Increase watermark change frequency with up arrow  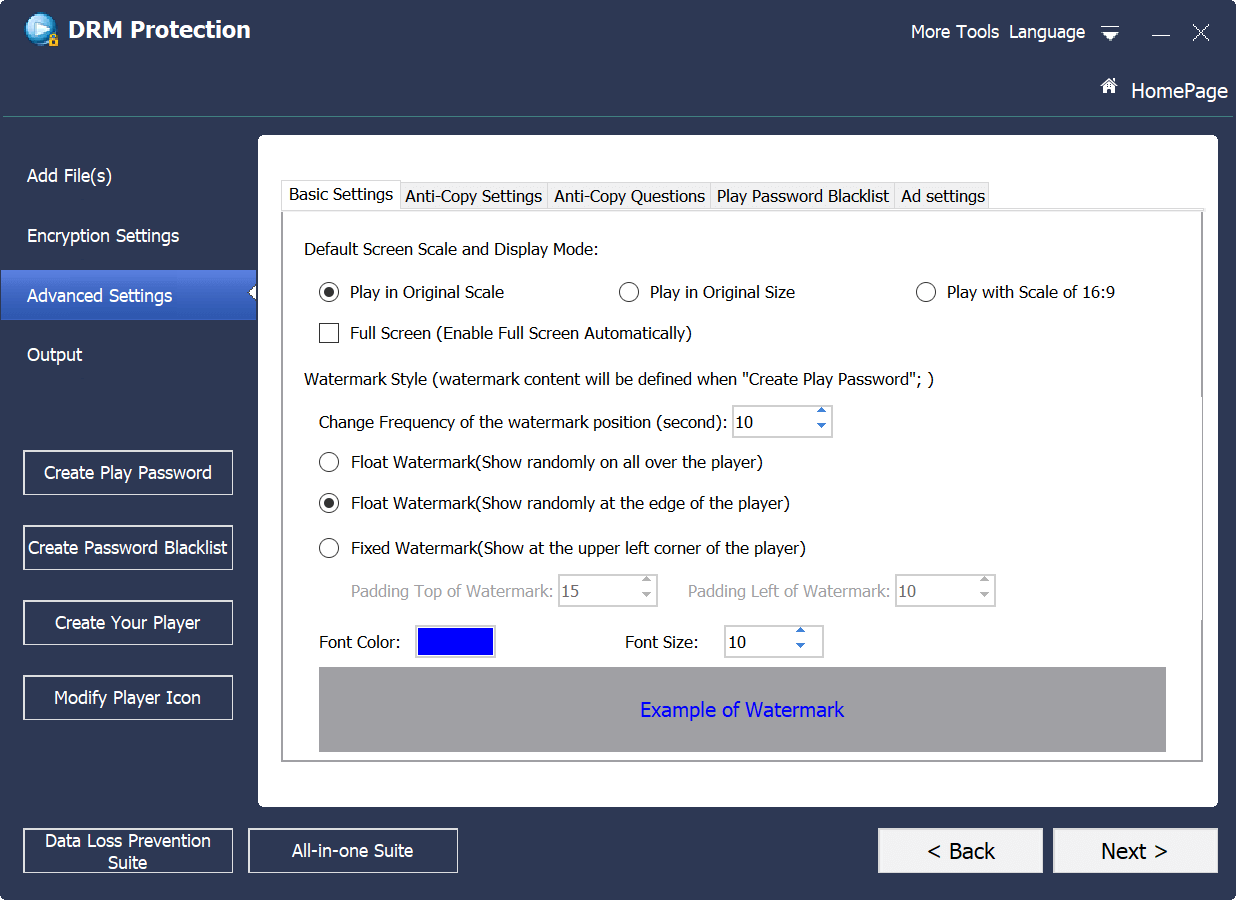(x=822, y=414)
